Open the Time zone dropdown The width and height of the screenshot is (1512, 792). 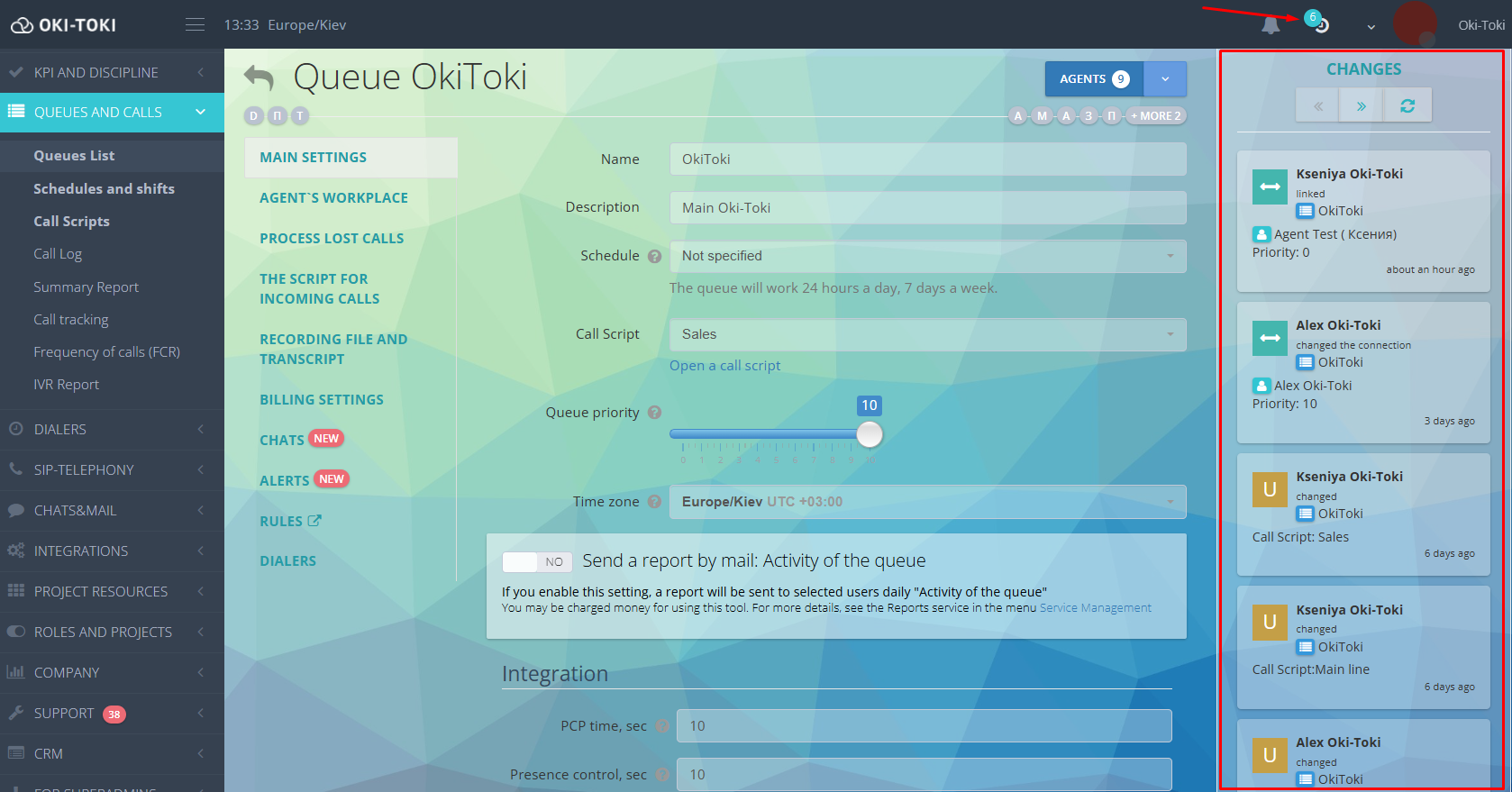pos(927,502)
